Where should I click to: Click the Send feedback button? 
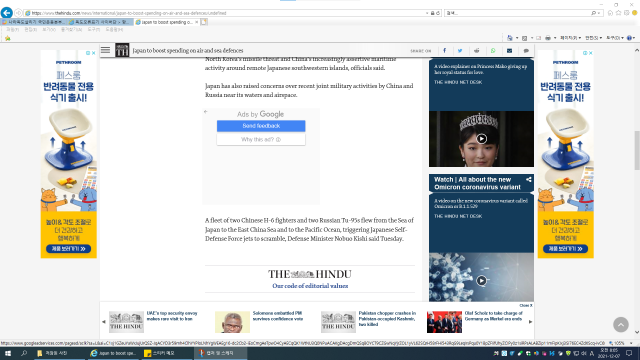261,126
